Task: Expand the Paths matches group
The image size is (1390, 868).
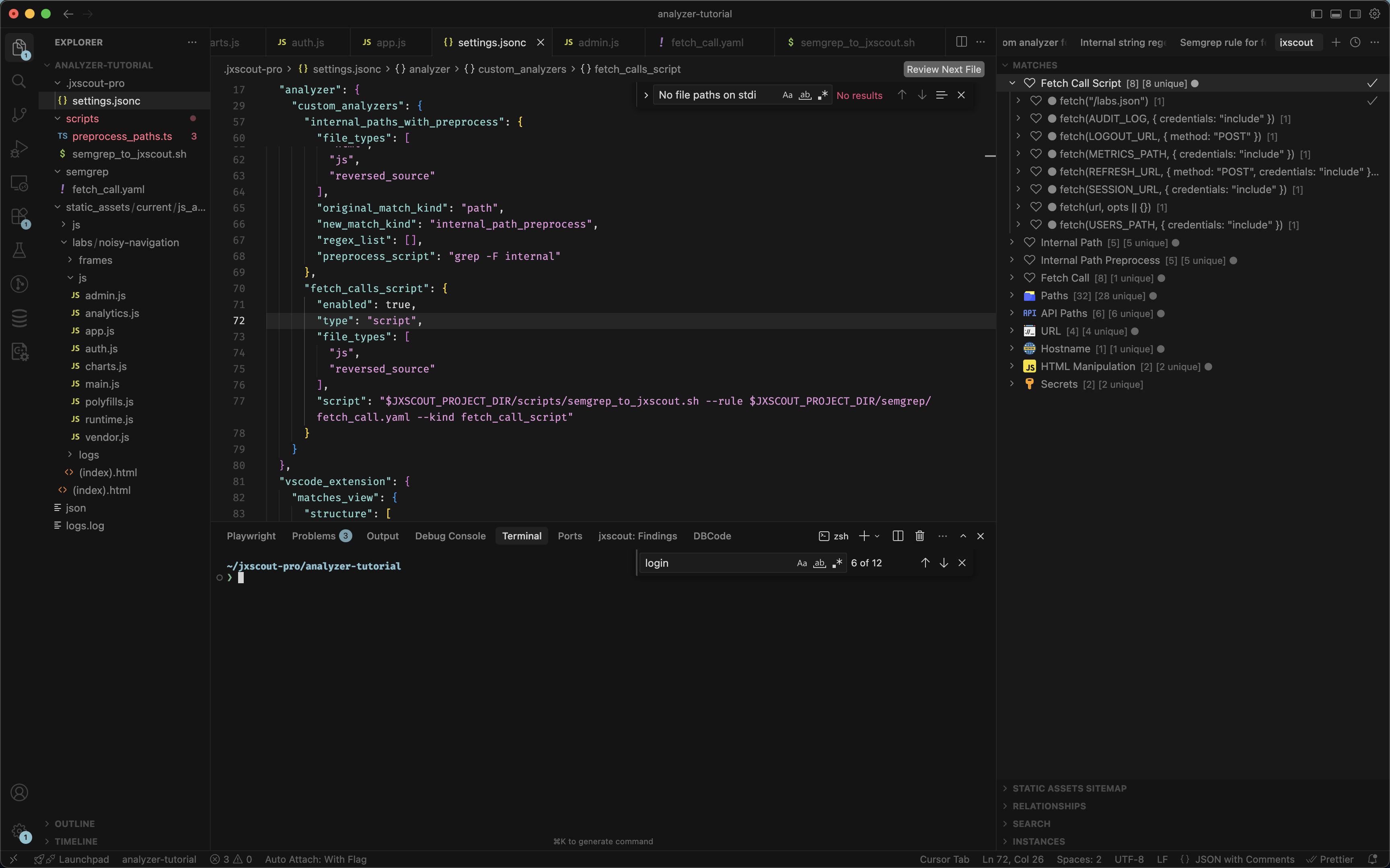Action: coord(1012,296)
